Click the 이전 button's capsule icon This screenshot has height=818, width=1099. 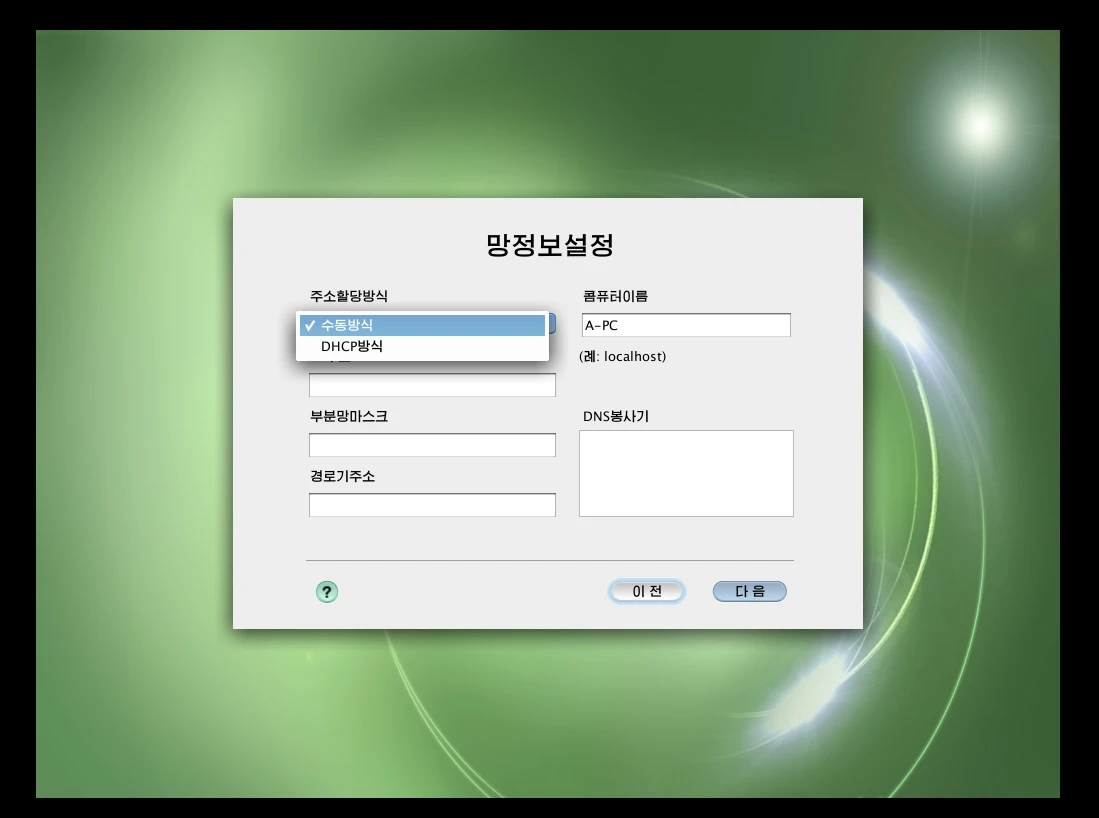(x=646, y=591)
